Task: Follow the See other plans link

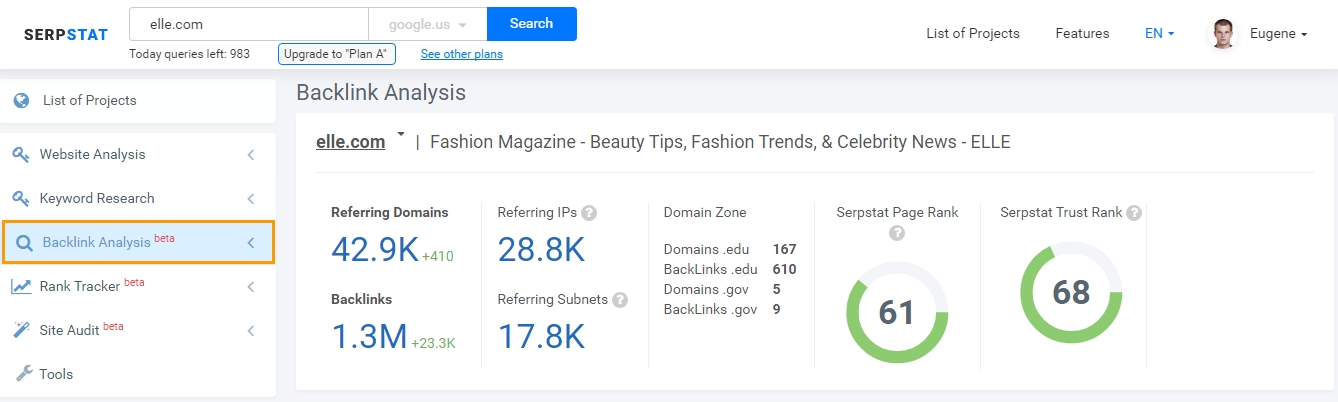Action: pyautogui.click(x=462, y=54)
